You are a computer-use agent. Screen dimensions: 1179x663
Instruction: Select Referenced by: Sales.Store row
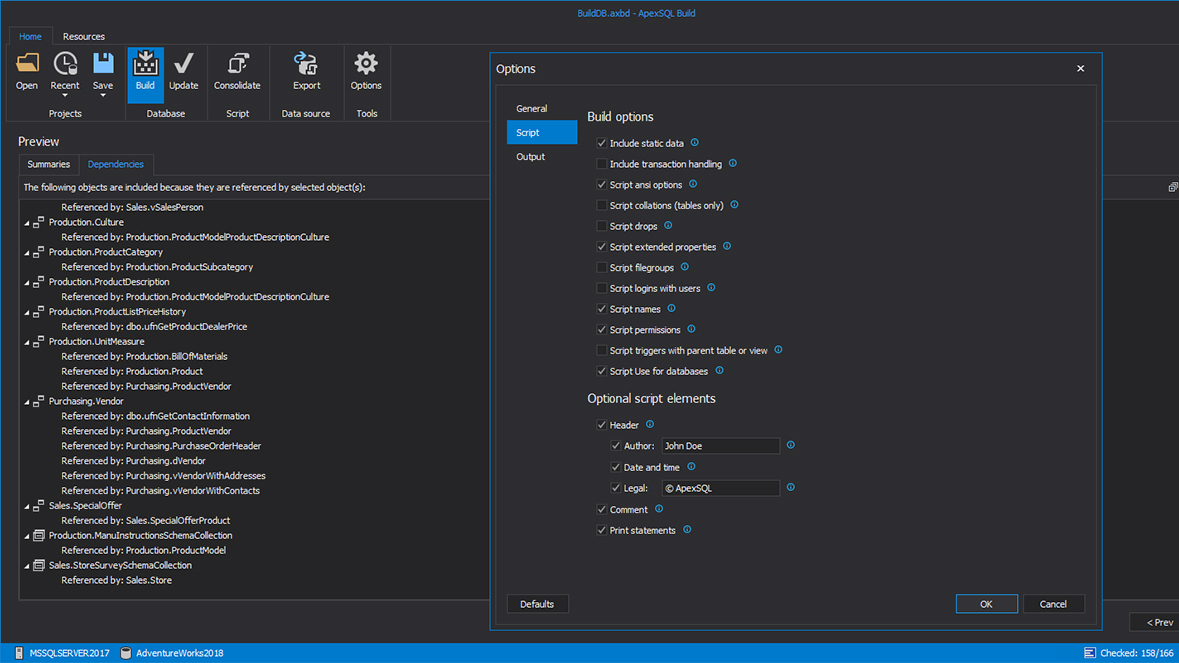point(117,580)
